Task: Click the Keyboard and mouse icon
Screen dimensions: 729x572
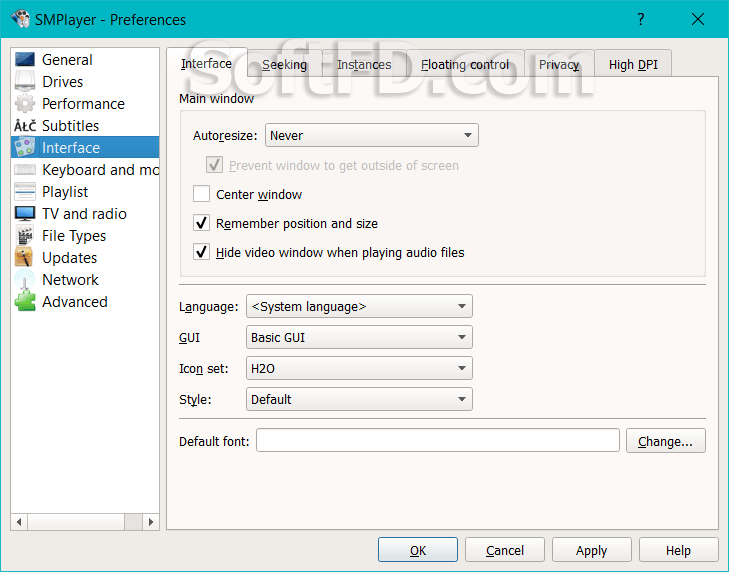Action: [25, 170]
